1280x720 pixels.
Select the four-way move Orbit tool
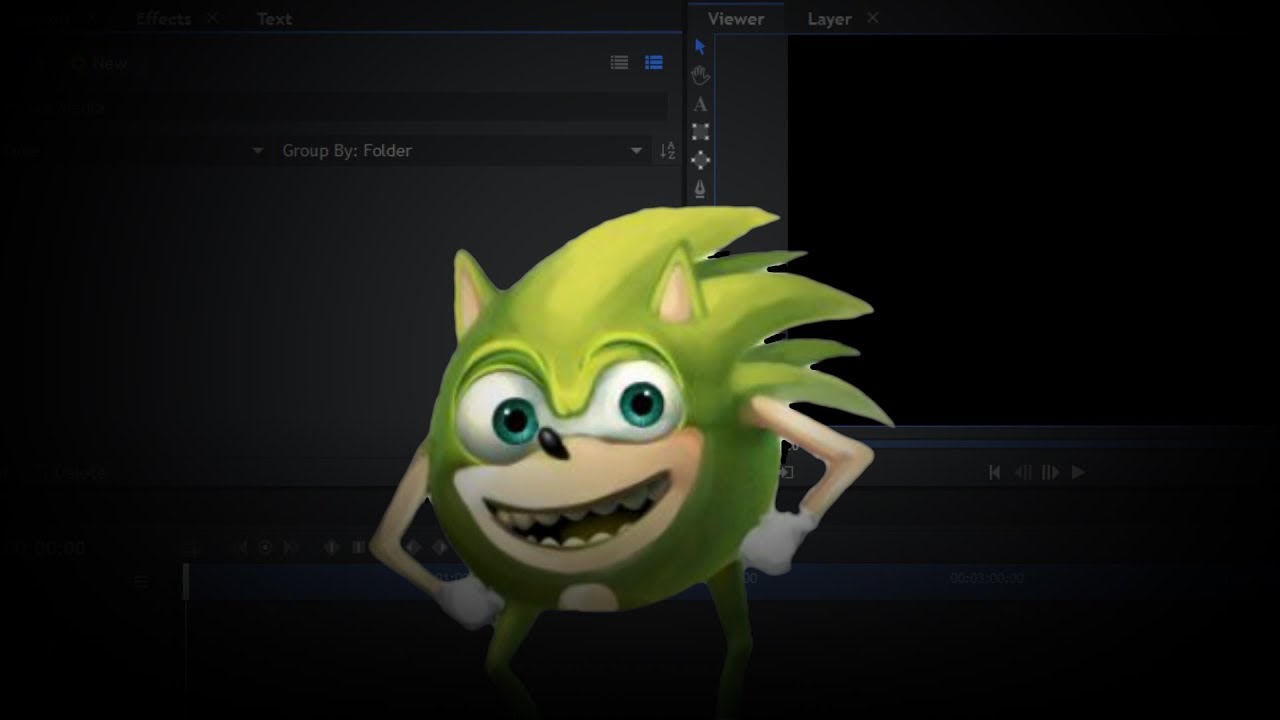[x=700, y=160]
